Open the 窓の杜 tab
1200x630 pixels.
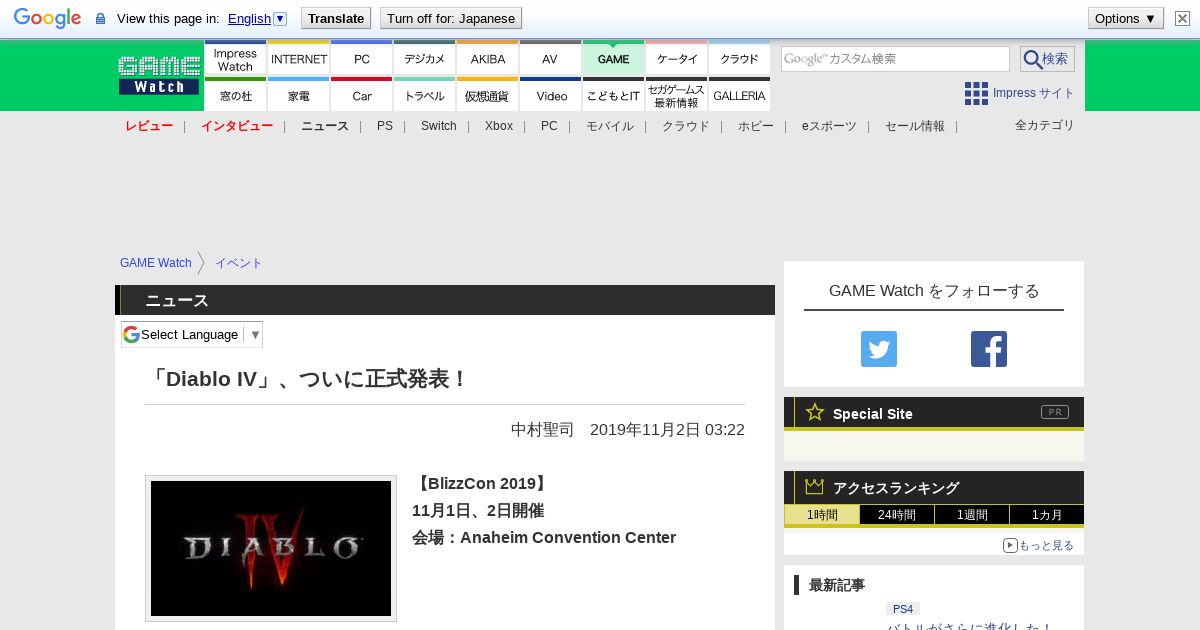235,95
